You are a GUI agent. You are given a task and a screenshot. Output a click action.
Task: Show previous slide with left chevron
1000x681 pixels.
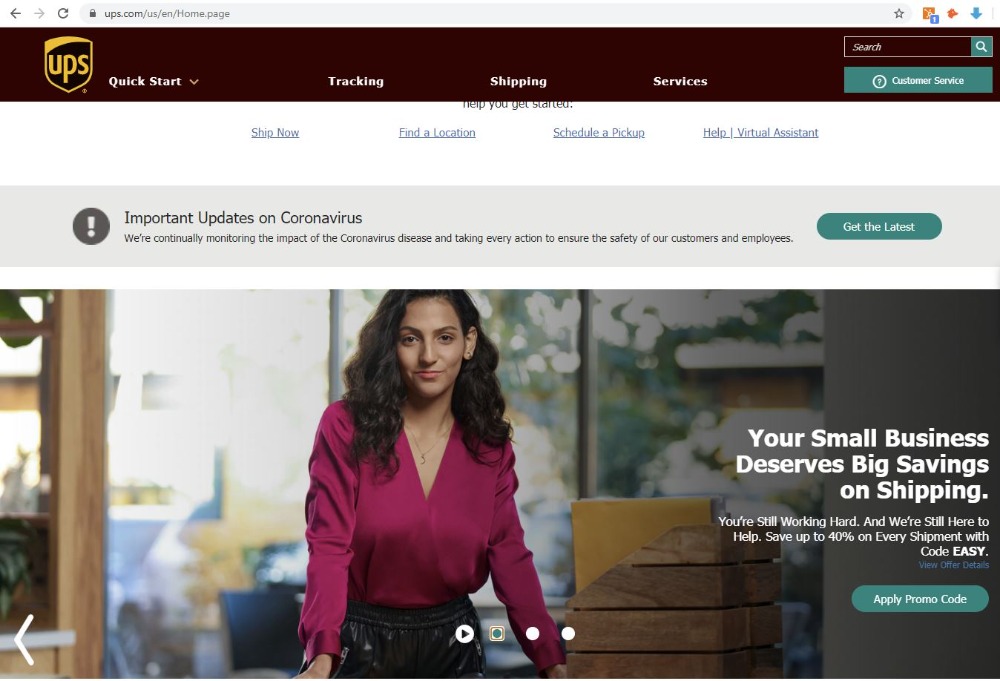pos(24,640)
